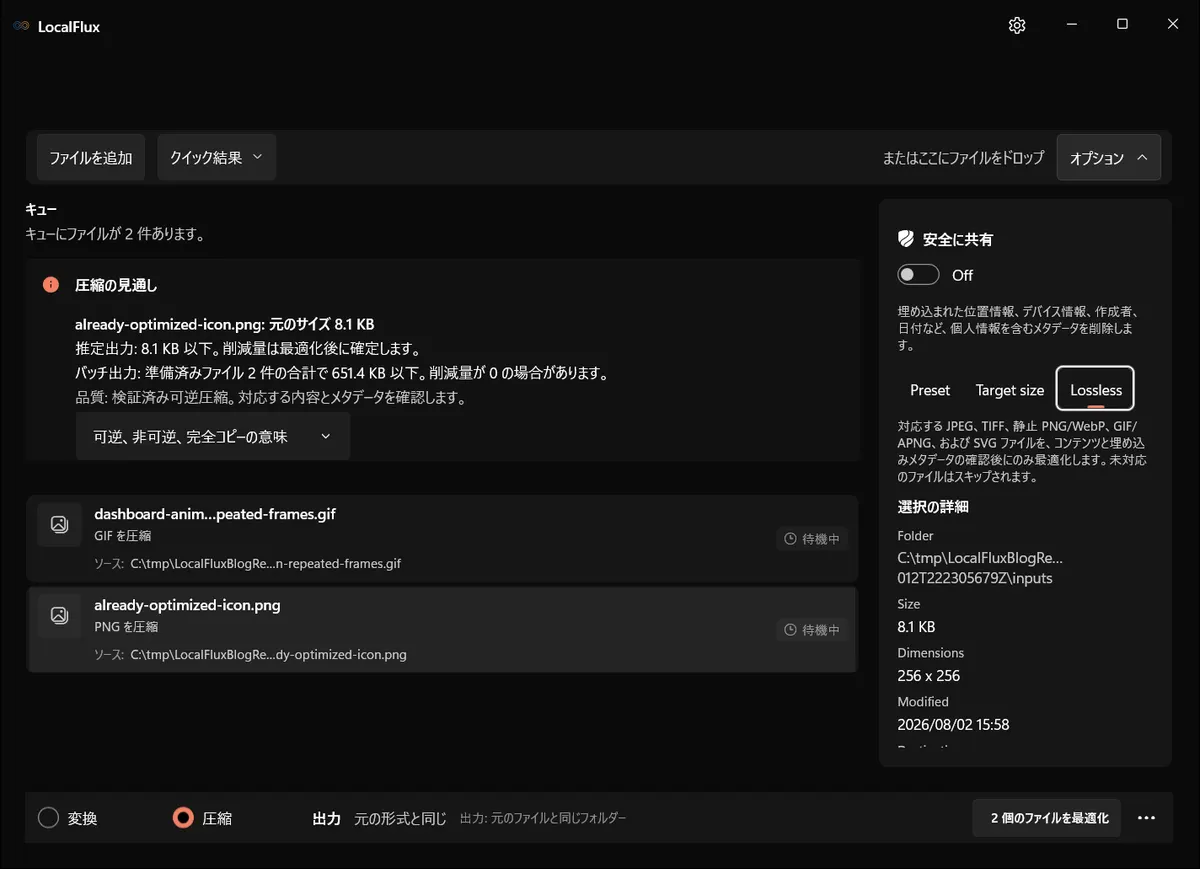The height and width of the screenshot is (869, 1200).
Task: Click the バッチ出力 651.4 KB estimate line
Action: point(342,373)
